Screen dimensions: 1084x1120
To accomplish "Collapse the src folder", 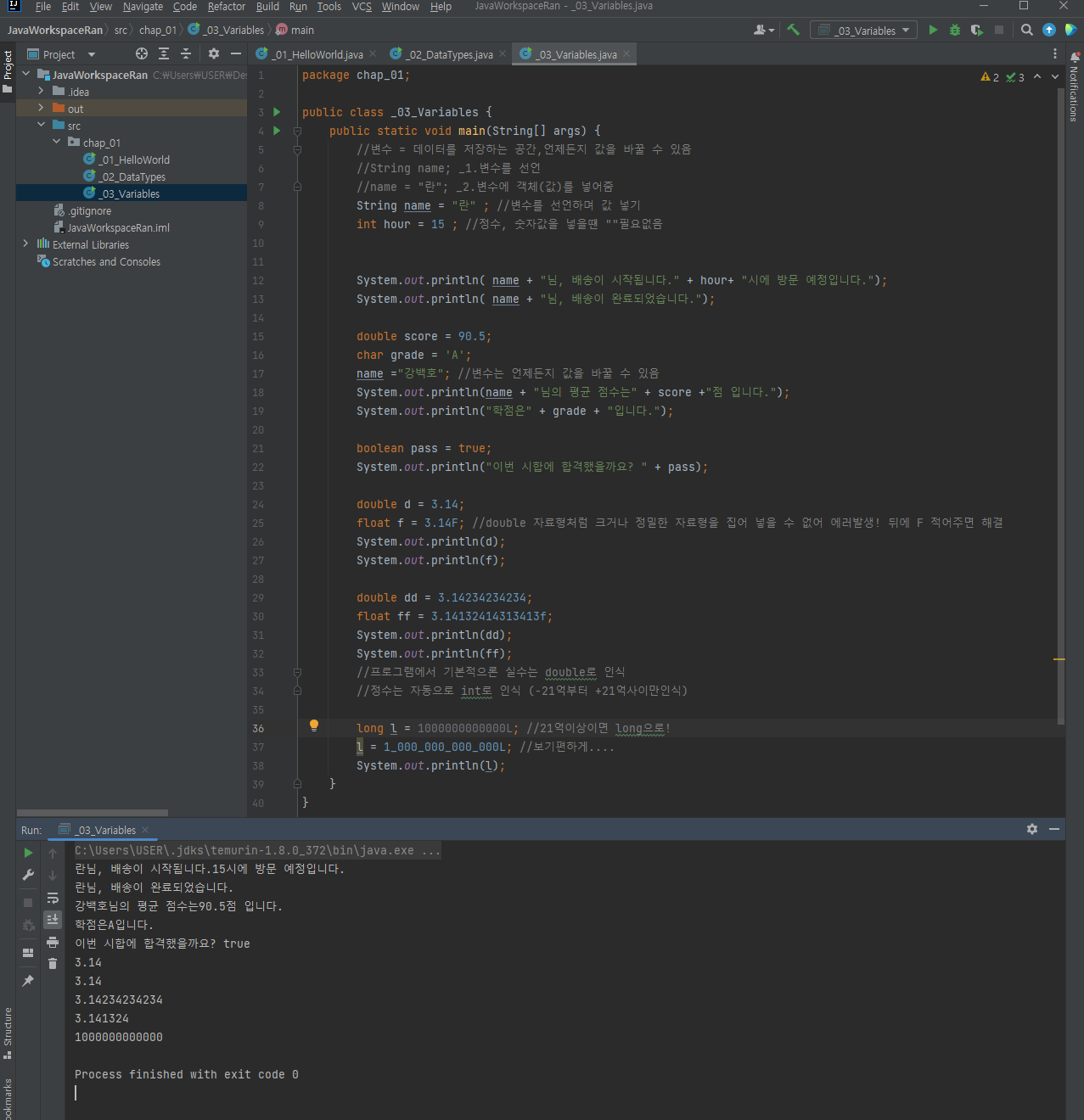I will [41, 125].
